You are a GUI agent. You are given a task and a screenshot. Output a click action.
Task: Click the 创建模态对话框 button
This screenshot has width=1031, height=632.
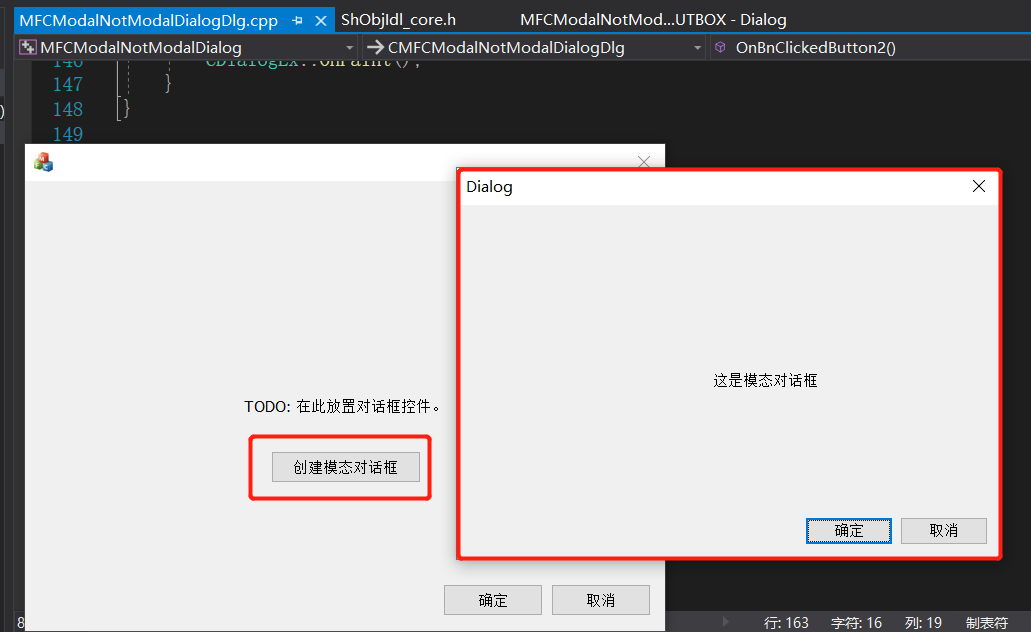pyautogui.click(x=346, y=467)
